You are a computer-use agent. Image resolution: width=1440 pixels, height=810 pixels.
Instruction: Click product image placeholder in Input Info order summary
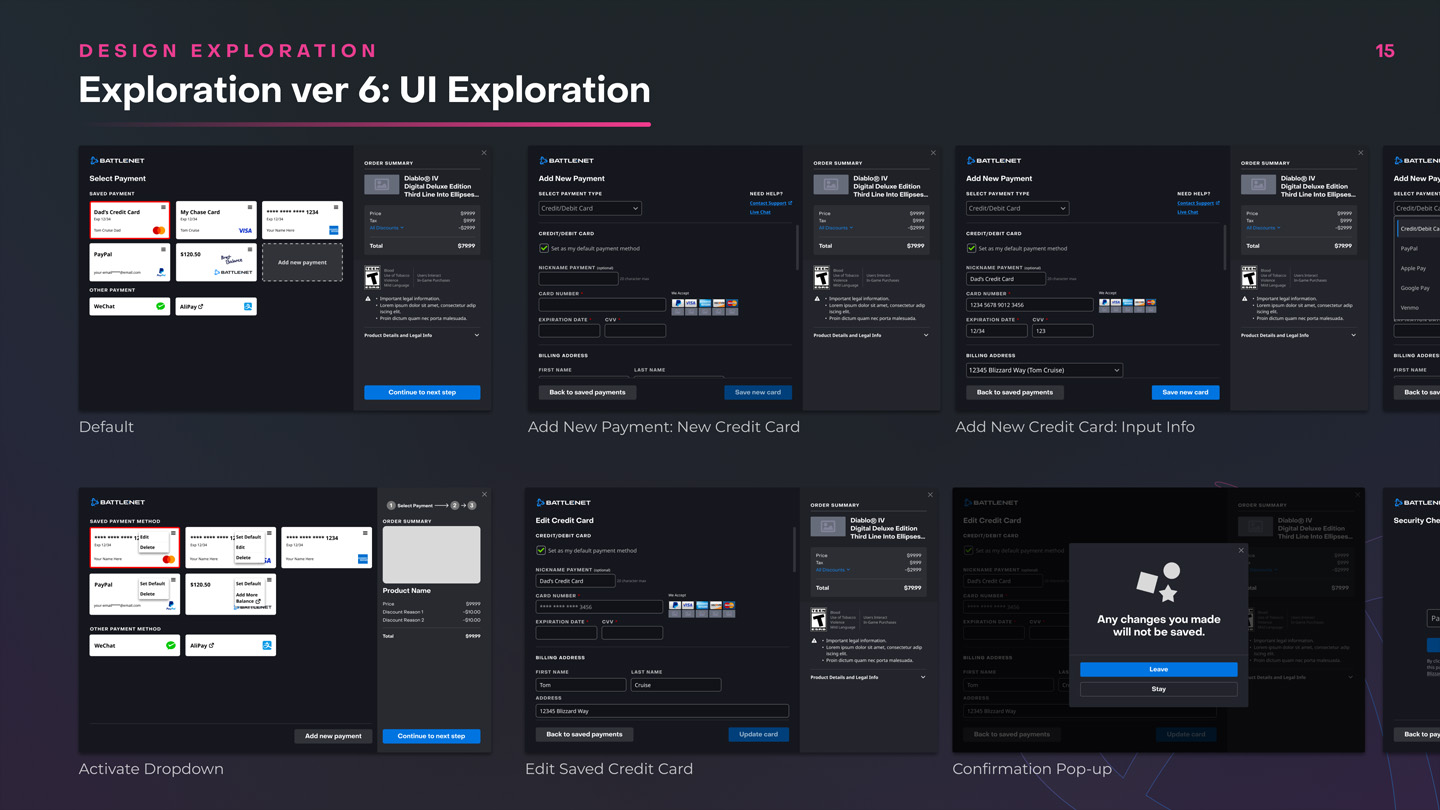[x=1258, y=185]
